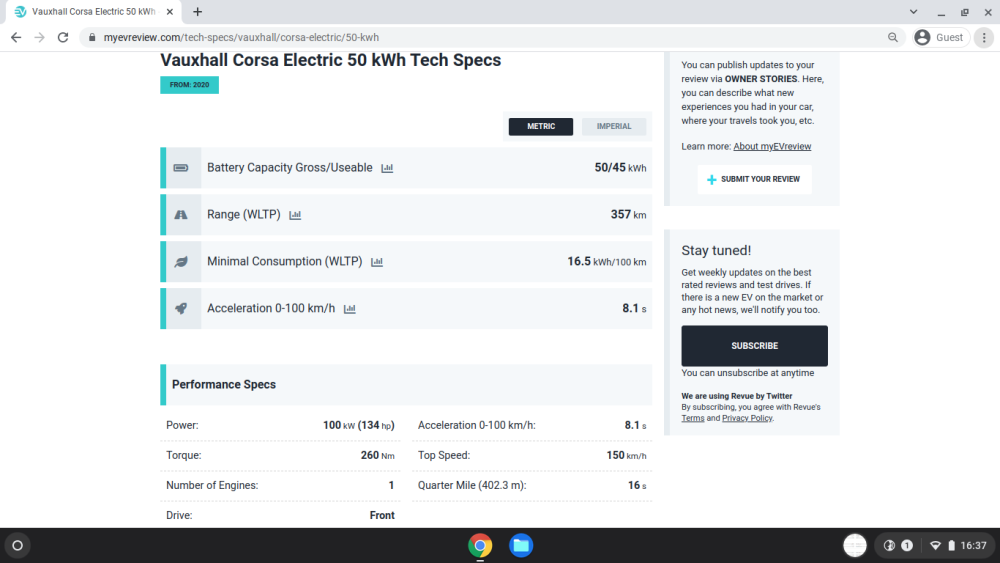
Task: Open chart icon next to Minimal Consumption (WLTP)
Action: coord(377,262)
